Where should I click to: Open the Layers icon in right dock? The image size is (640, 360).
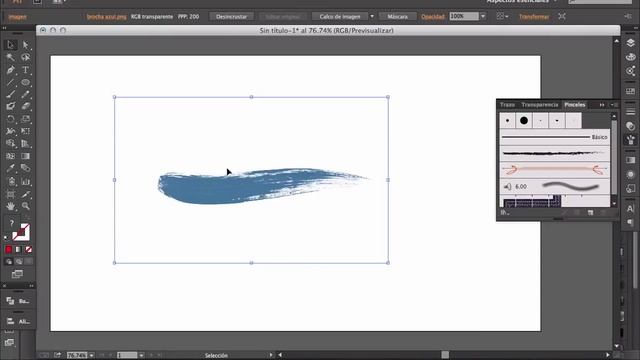click(x=631, y=43)
